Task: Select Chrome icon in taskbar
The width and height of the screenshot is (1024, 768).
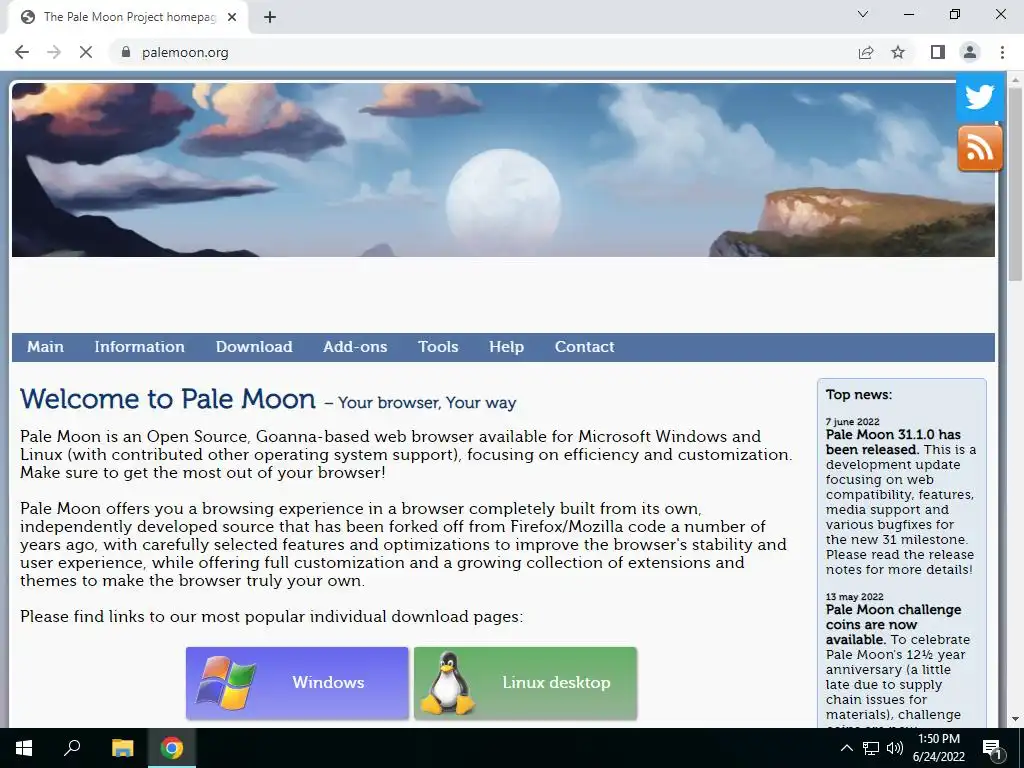Action: (172, 748)
